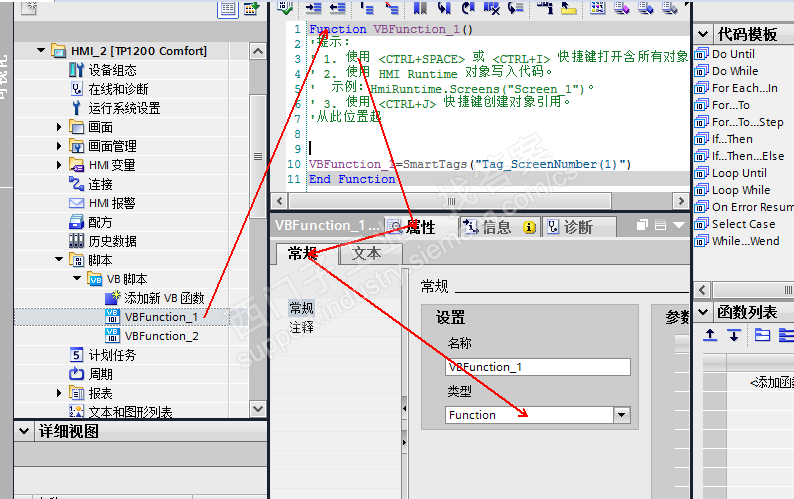Collapse the 脚本 folder

point(59,259)
